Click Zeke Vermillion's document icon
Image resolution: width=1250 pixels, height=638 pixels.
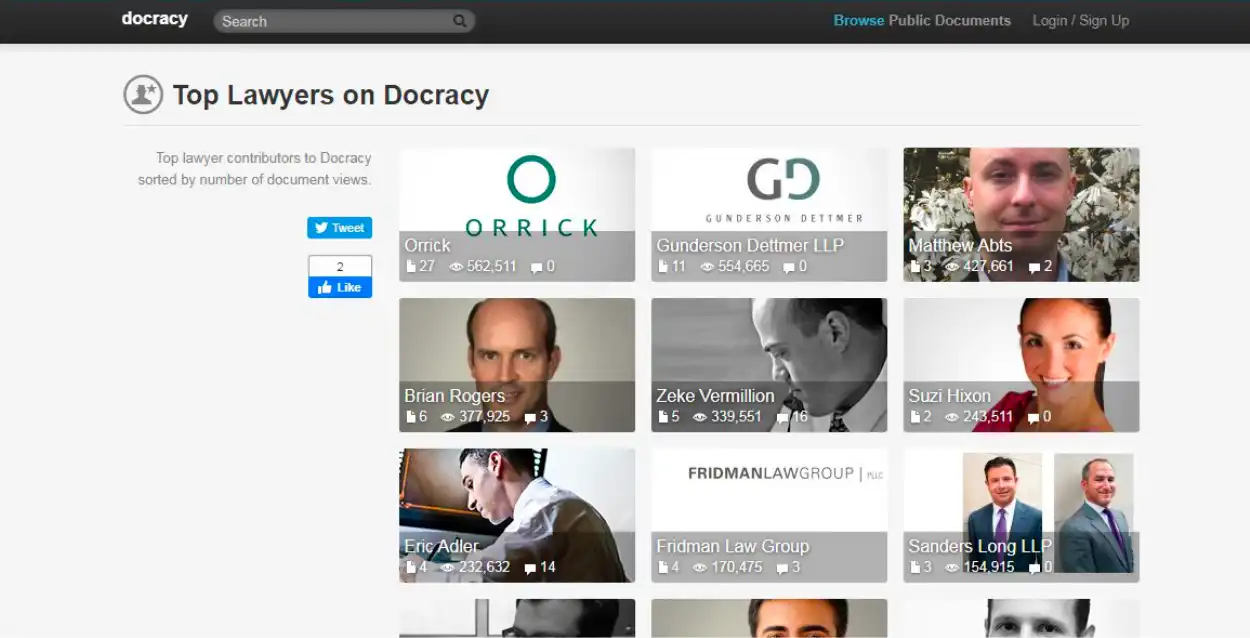[x=662, y=417]
